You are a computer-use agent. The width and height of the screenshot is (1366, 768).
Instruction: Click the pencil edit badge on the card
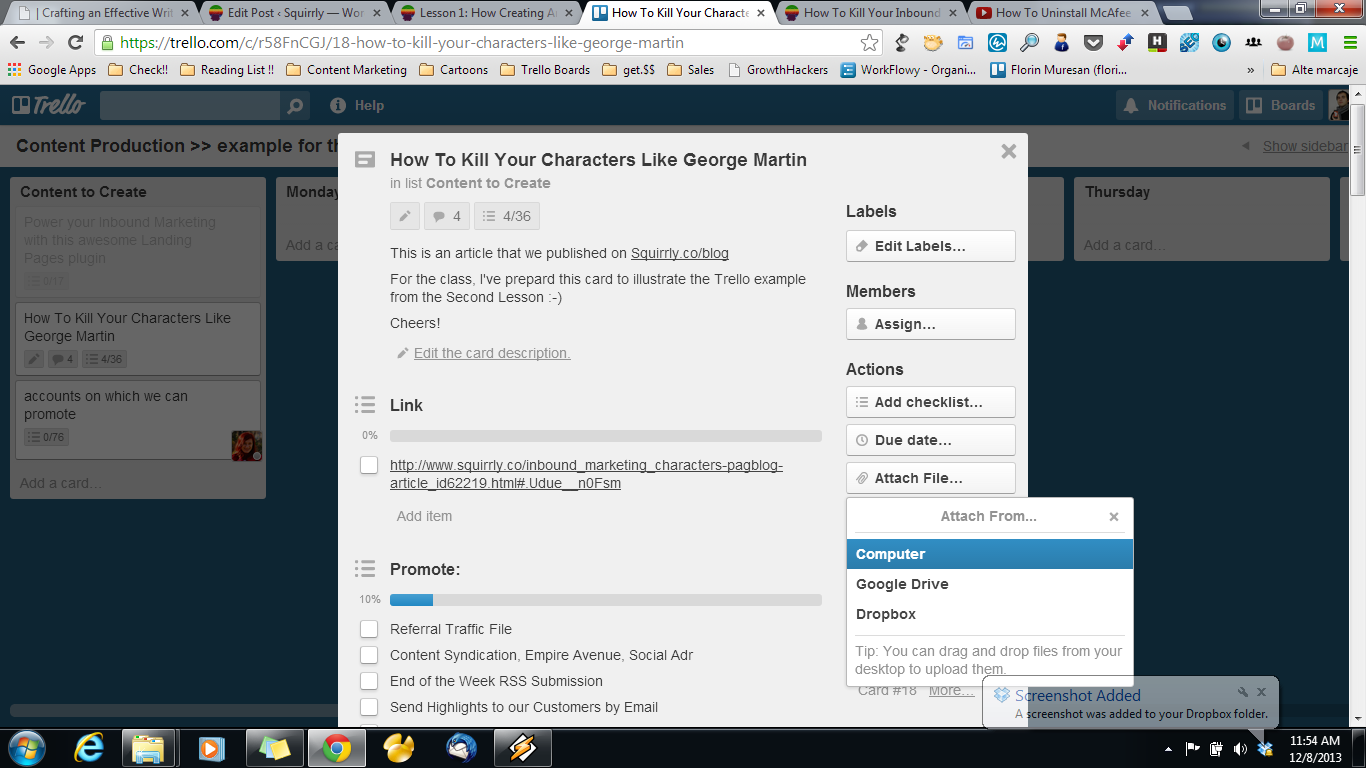pos(404,216)
